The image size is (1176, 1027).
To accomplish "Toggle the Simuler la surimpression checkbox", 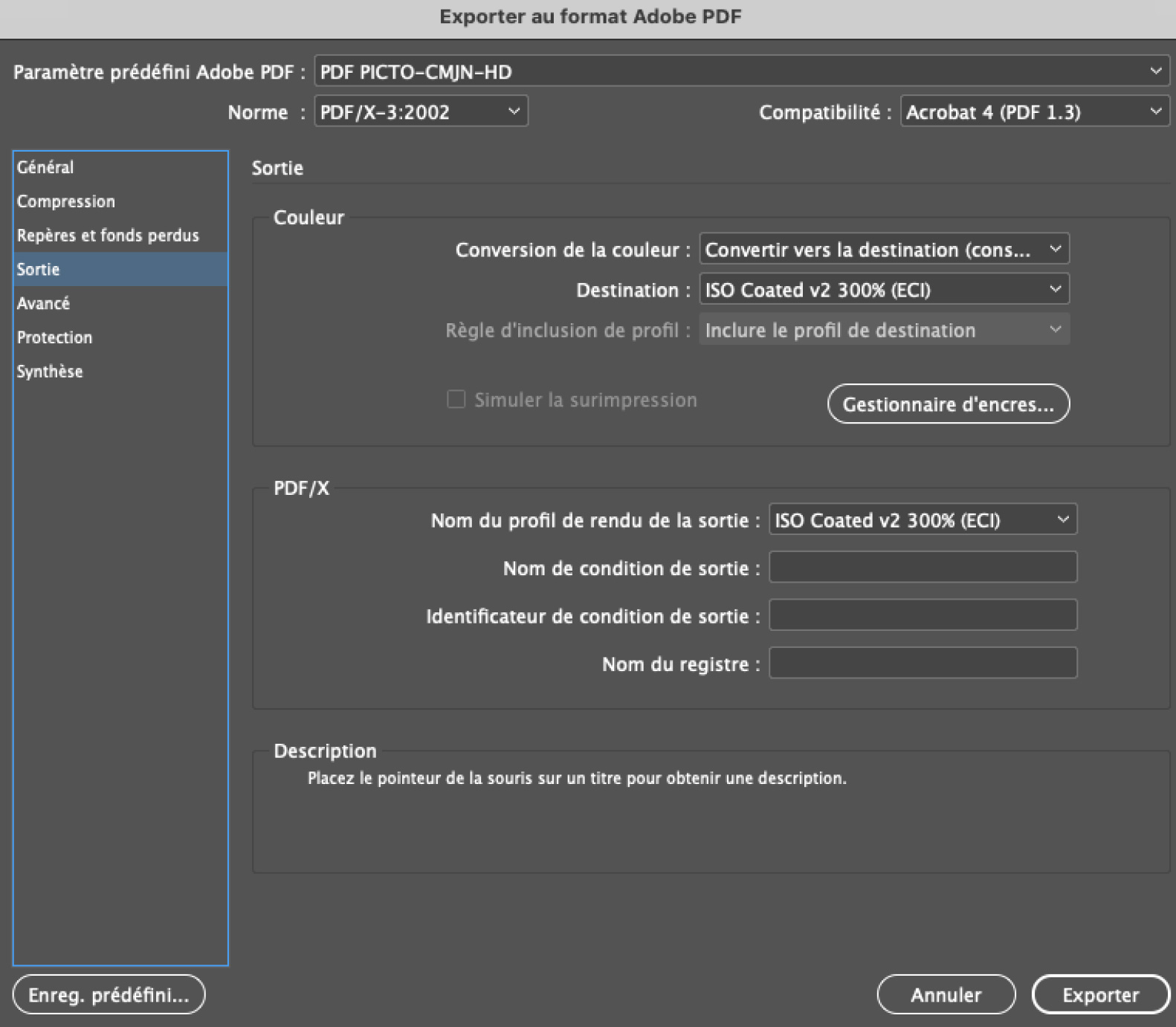I will point(456,400).
